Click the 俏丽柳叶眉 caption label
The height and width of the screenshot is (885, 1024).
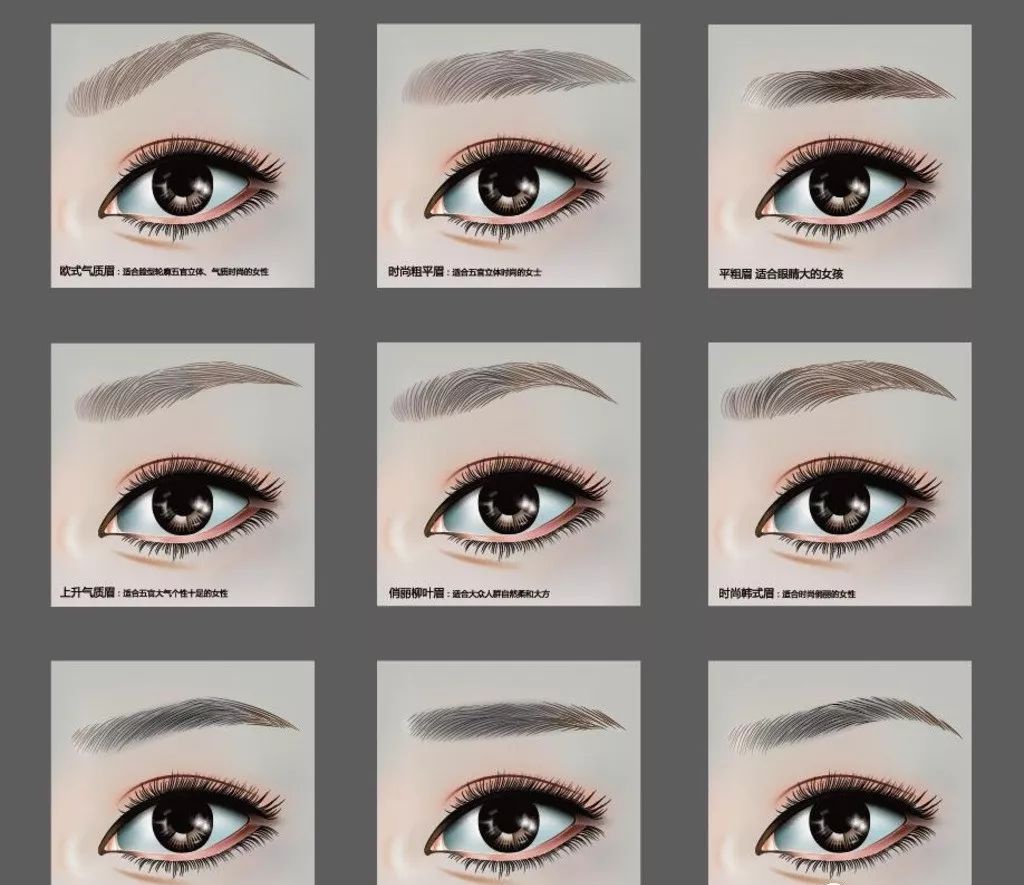click(417, 593)
